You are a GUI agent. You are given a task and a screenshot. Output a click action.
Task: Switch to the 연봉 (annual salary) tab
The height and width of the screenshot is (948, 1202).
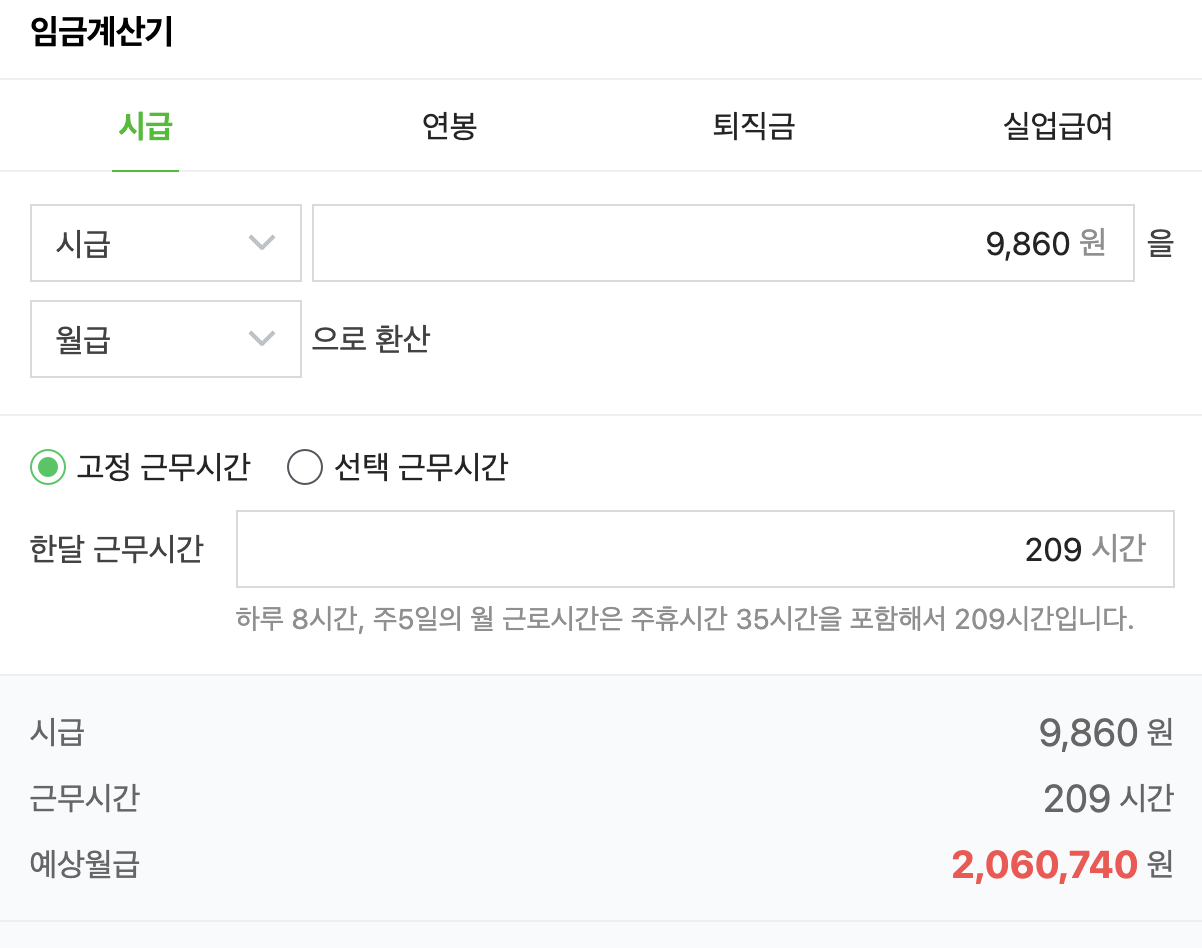(450, 125)
